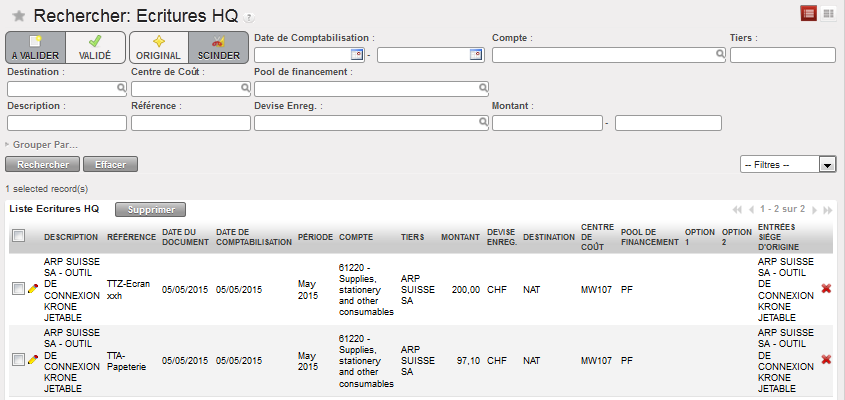Click the maximum Montant input field
This screenshot has height=400, width=845.
click(x=668, y=123)
